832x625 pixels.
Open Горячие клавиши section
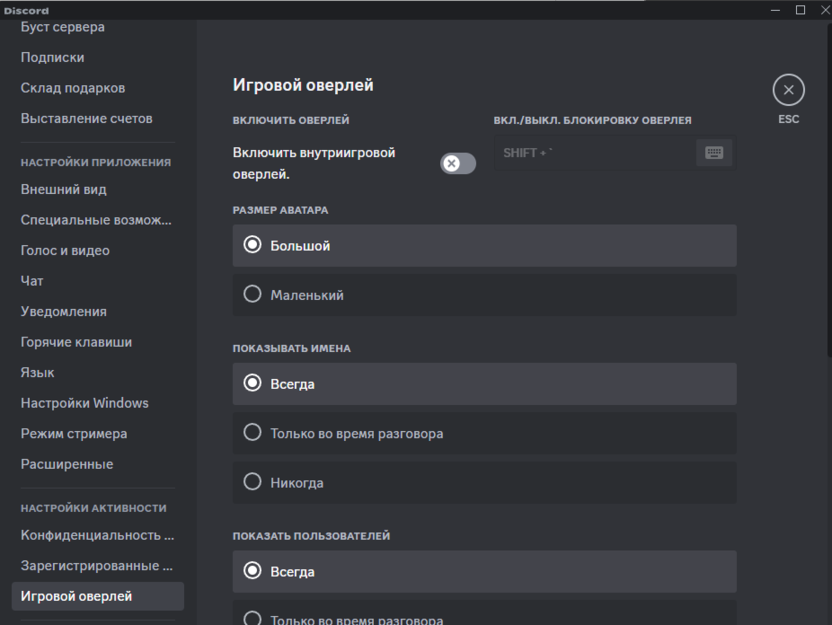(76, 342)
